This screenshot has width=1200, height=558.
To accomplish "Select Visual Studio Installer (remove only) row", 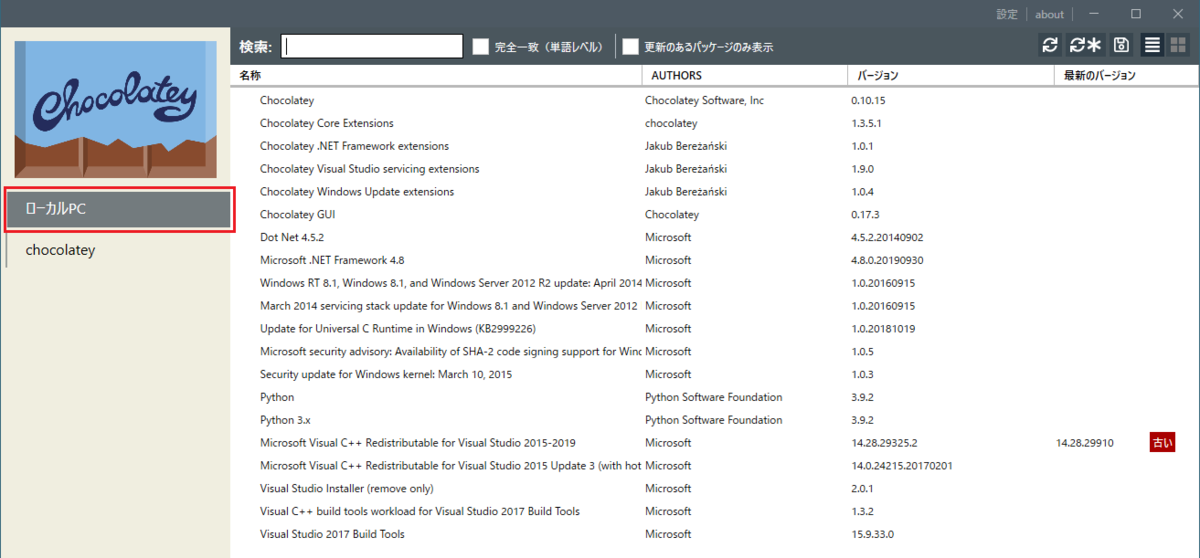I will pyautogui.click(x=715, y=488).
